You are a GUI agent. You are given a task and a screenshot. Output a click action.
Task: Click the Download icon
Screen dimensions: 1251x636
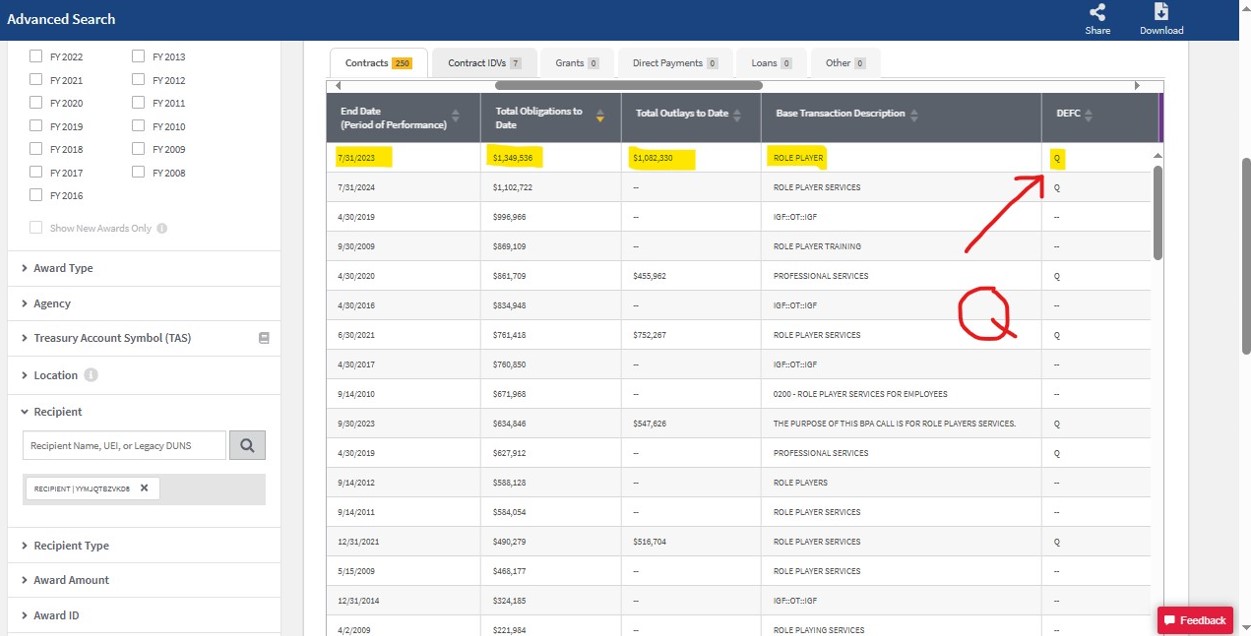pos(1161,12)
